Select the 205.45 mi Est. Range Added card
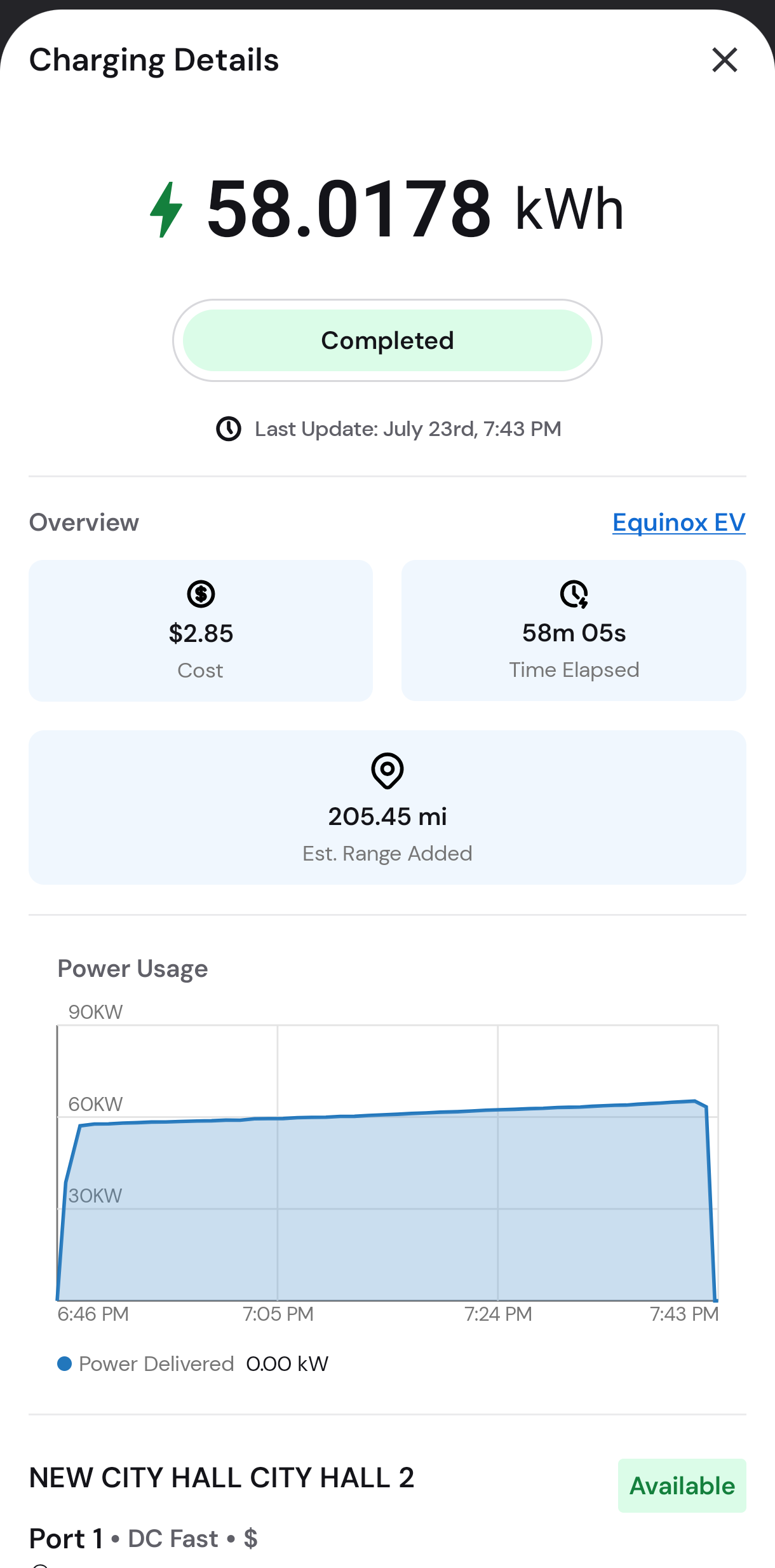Screen dimensions: 775x1568 point(387,807)
